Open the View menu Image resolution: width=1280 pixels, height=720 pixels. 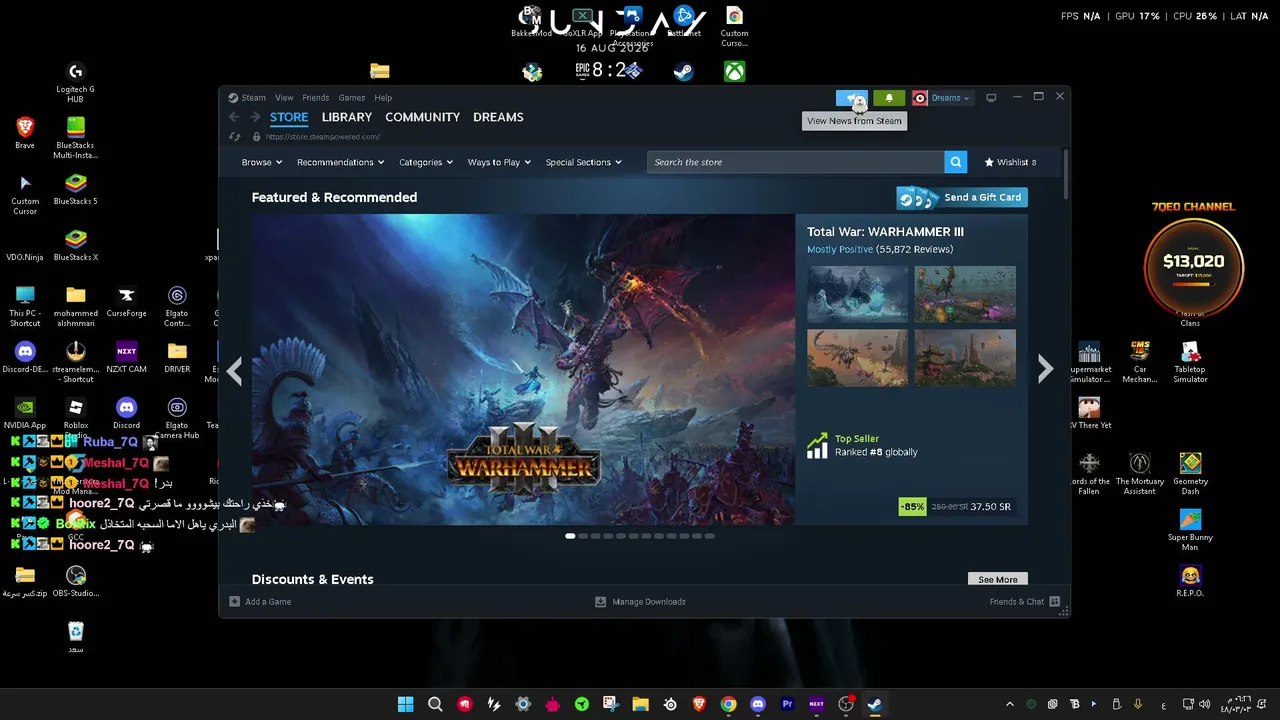pos(284,98)
